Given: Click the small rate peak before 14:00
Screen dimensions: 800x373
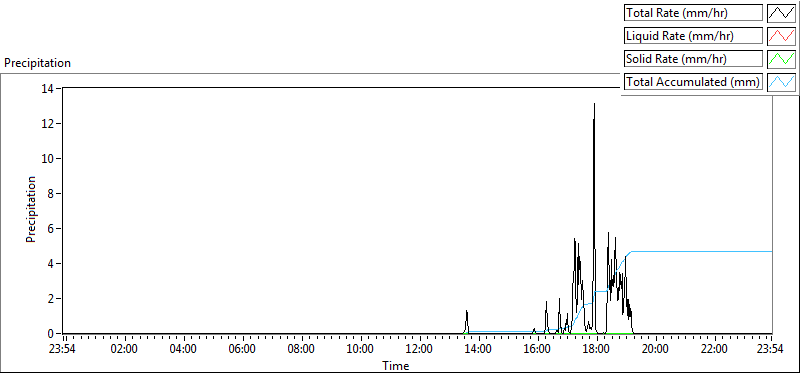Looking at the screenshot, I should 466,311.
